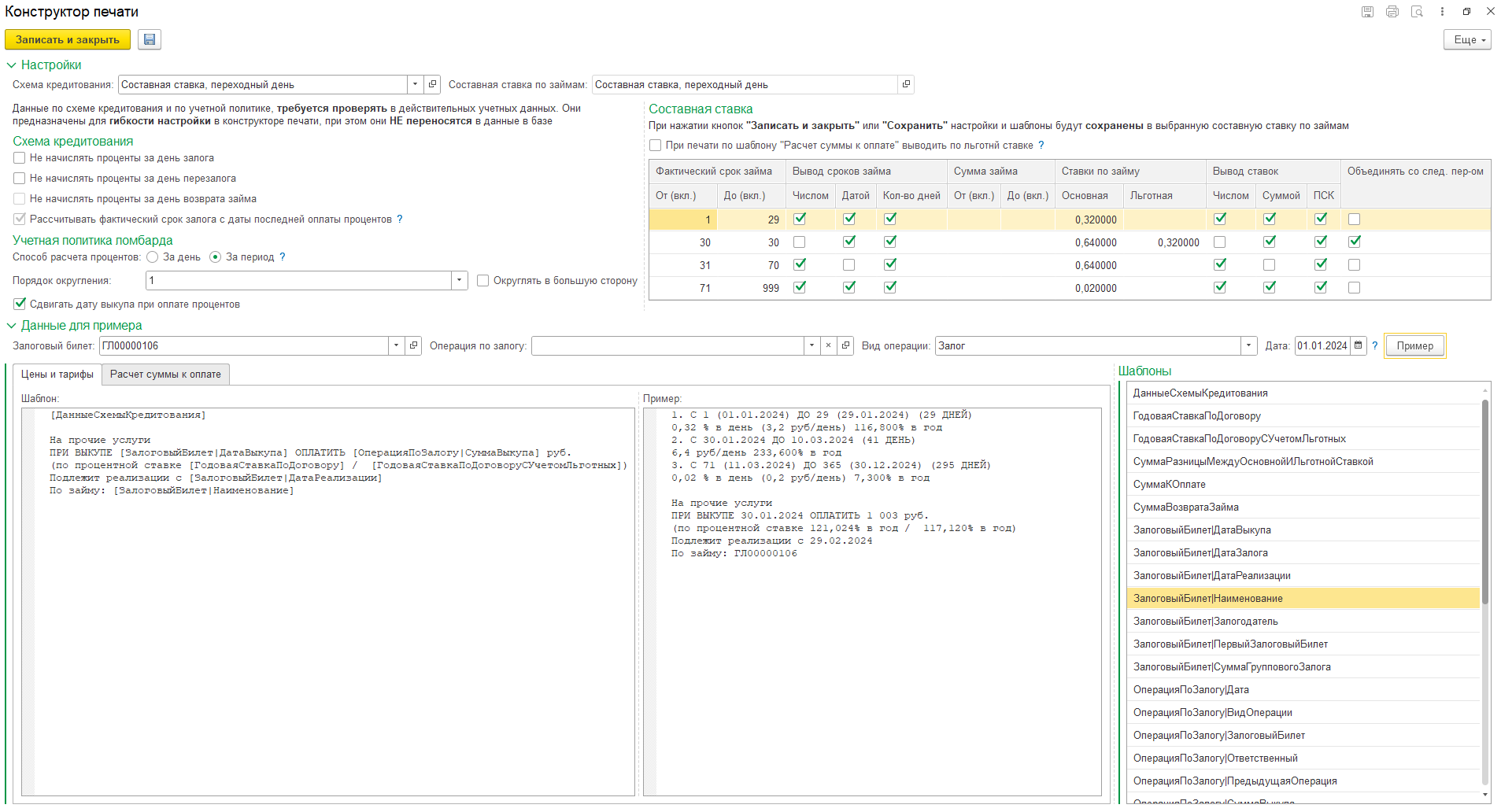This screenshot has height=812, width=1501.
Task: Click the templates list vertical scrollbar
Action: (x=1485, y=504)
